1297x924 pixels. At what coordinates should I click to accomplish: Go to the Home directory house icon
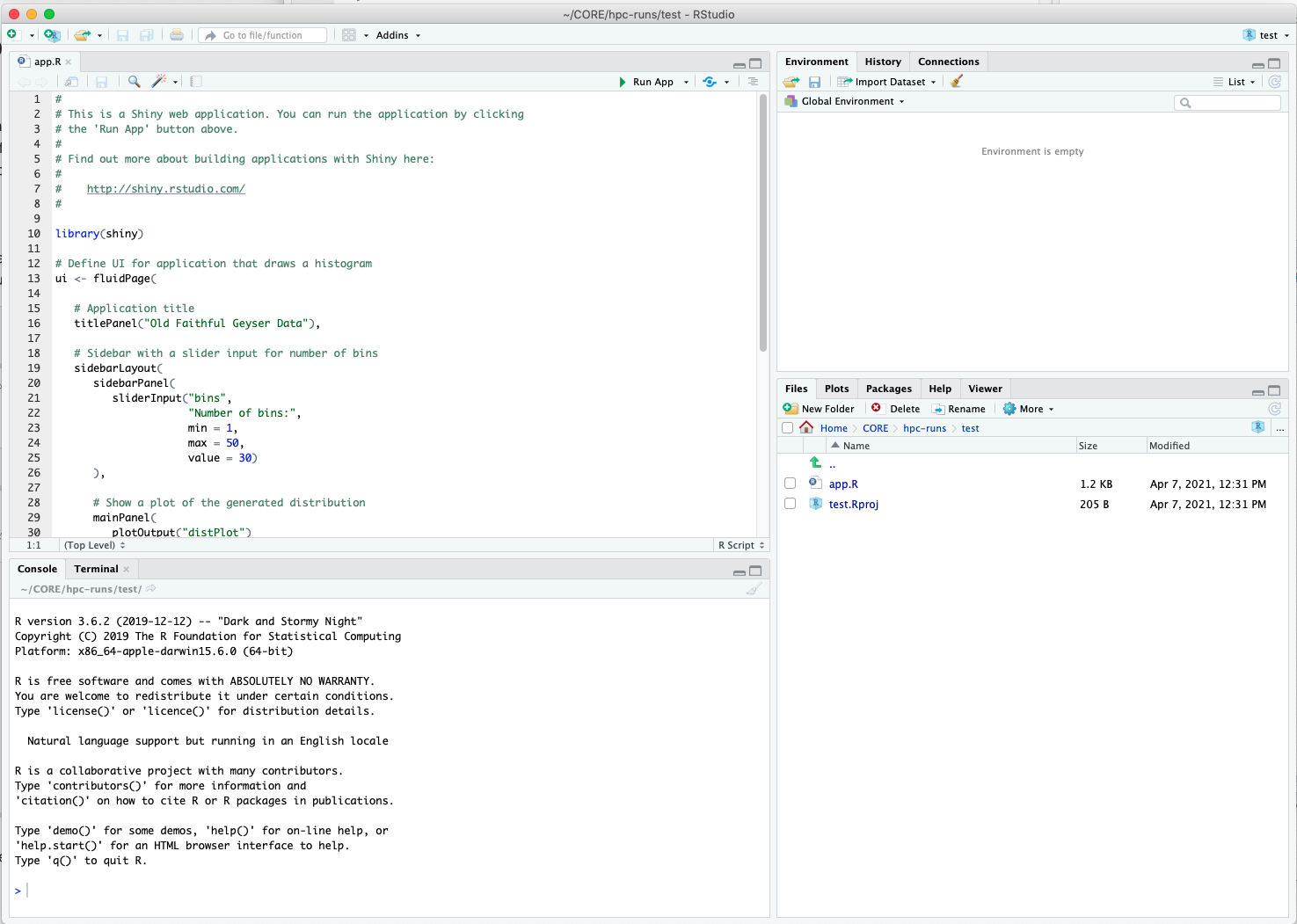[806, 428]
